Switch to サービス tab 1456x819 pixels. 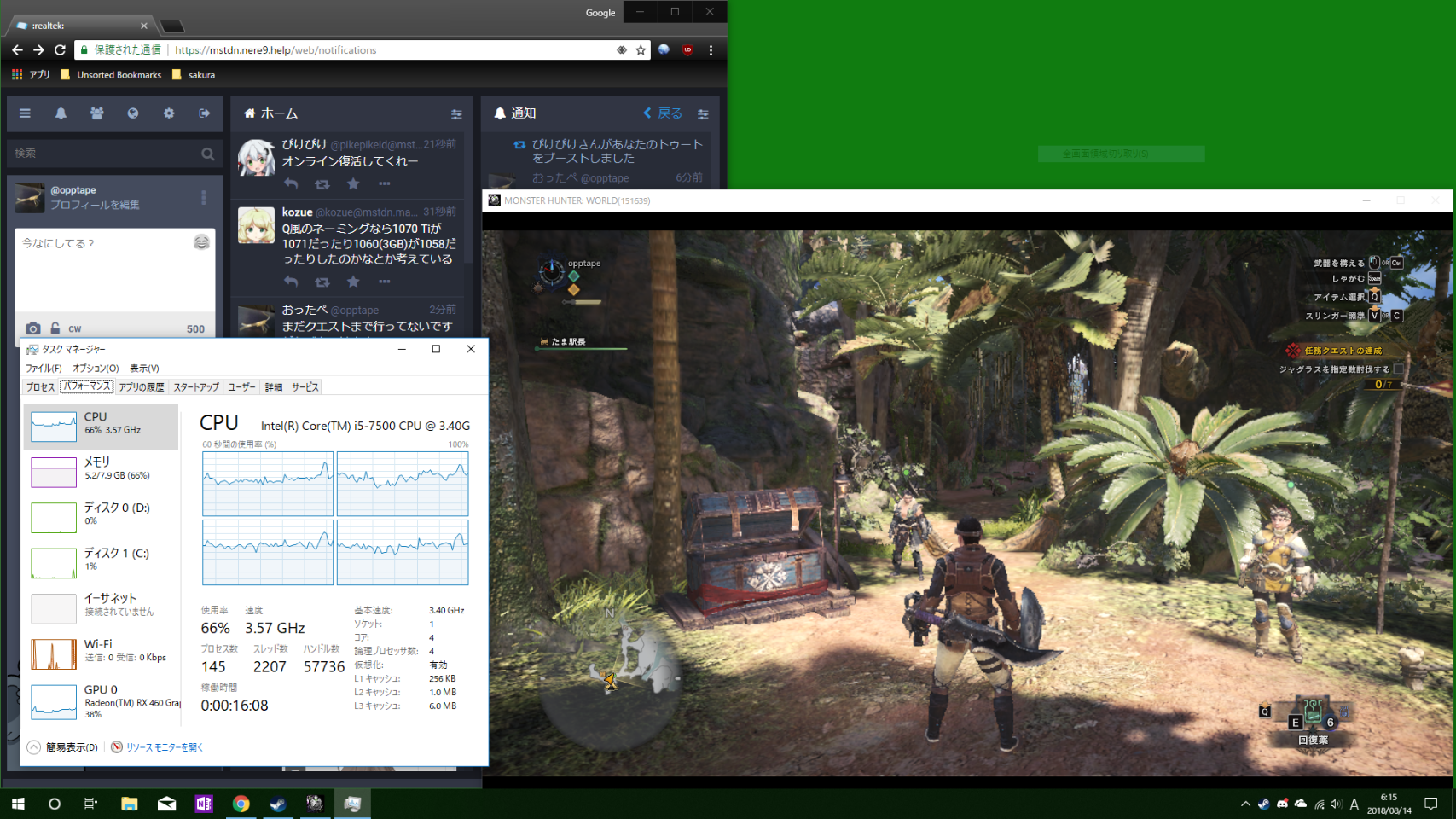305,387
